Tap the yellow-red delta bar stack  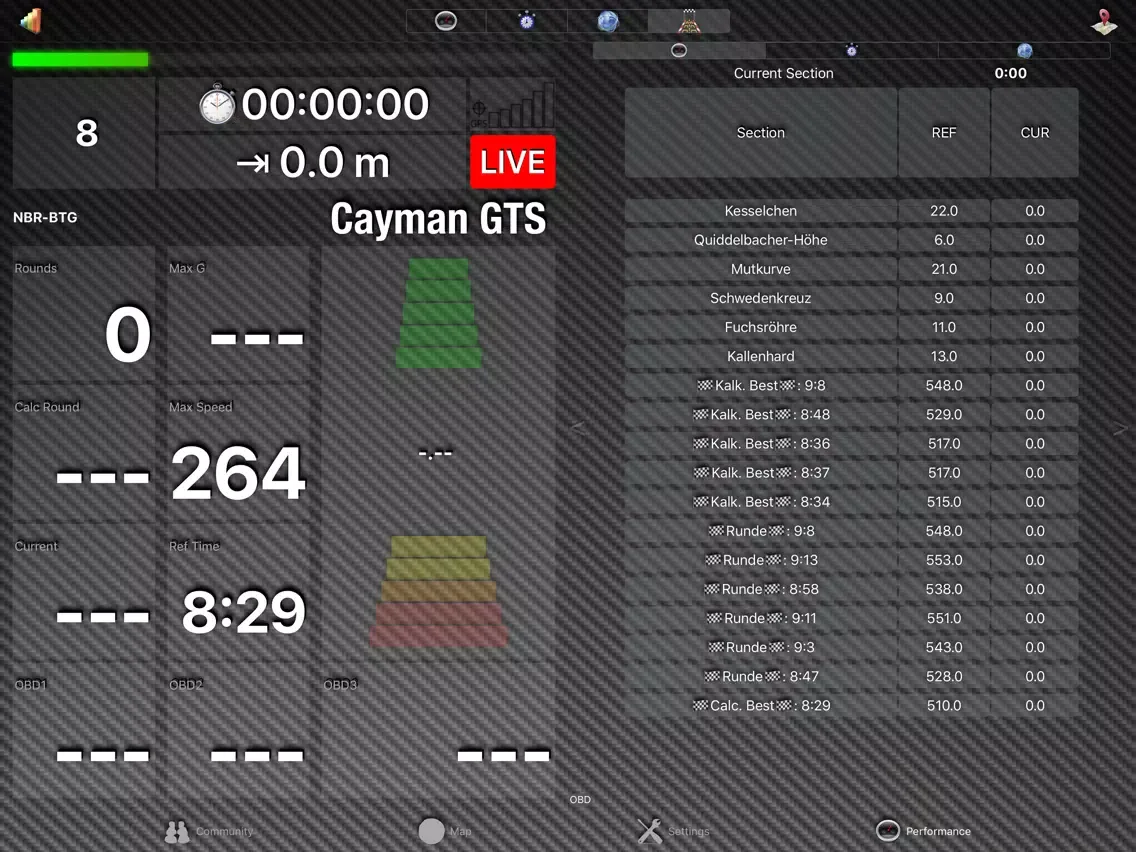click(438, 591)
